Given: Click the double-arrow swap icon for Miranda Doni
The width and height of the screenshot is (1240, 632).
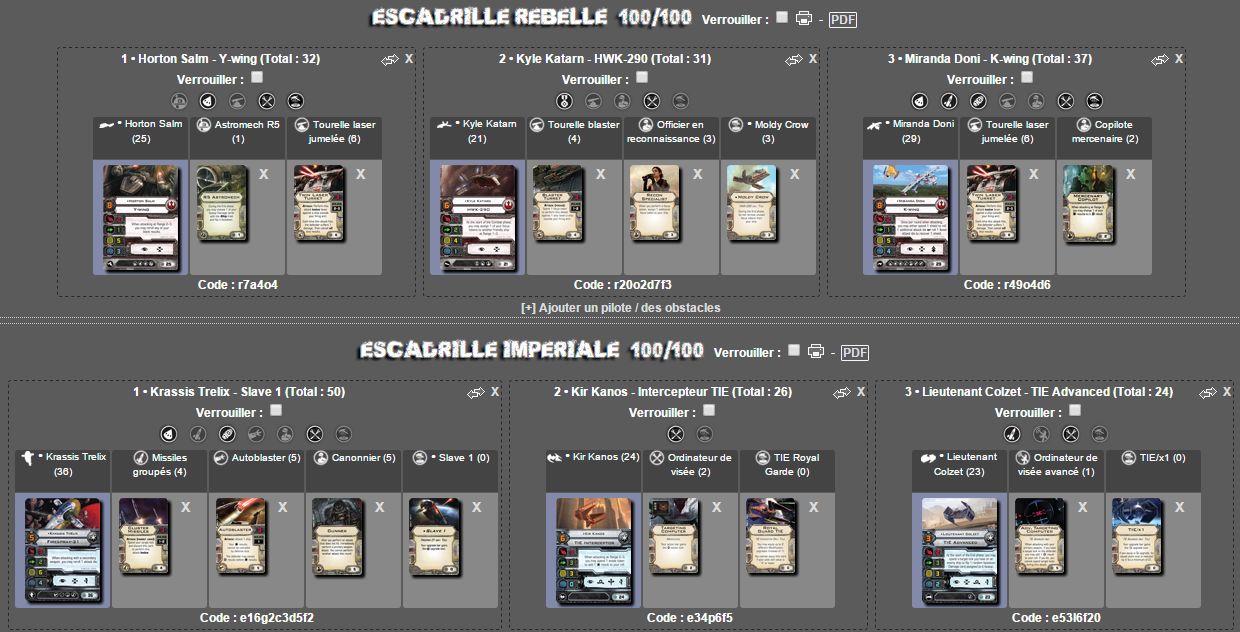Looking at the screenshot, I should click(1160, 60).
